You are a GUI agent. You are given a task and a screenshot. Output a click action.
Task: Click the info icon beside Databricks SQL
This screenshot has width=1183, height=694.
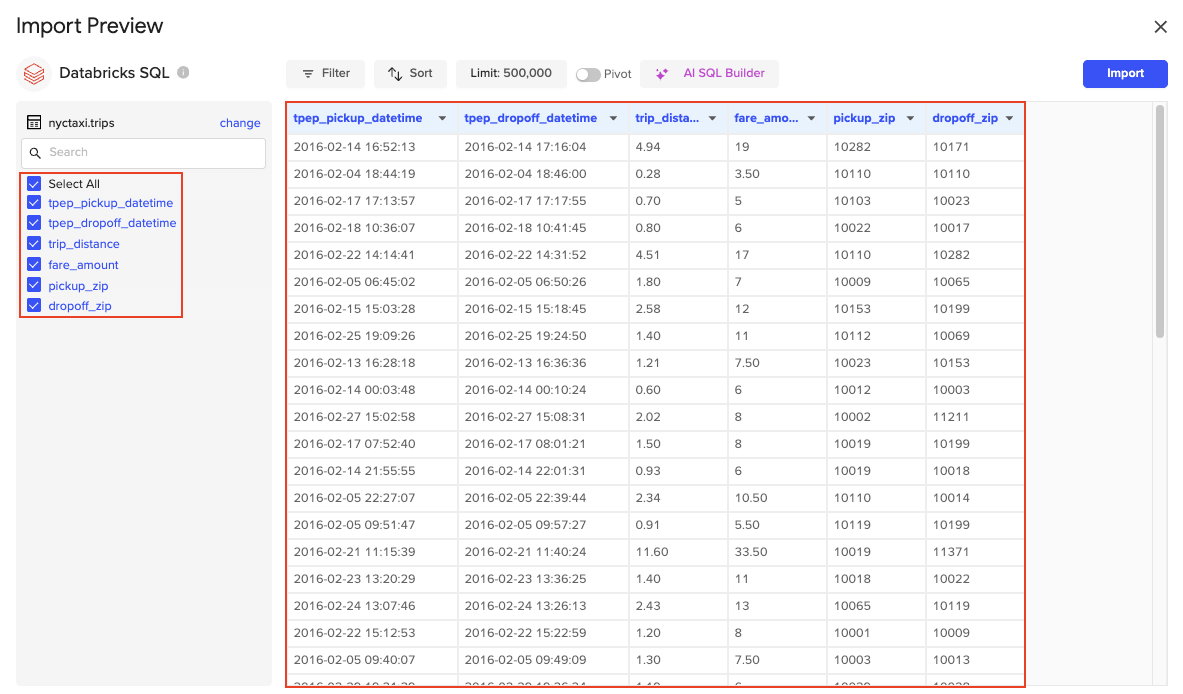(181, 72)
